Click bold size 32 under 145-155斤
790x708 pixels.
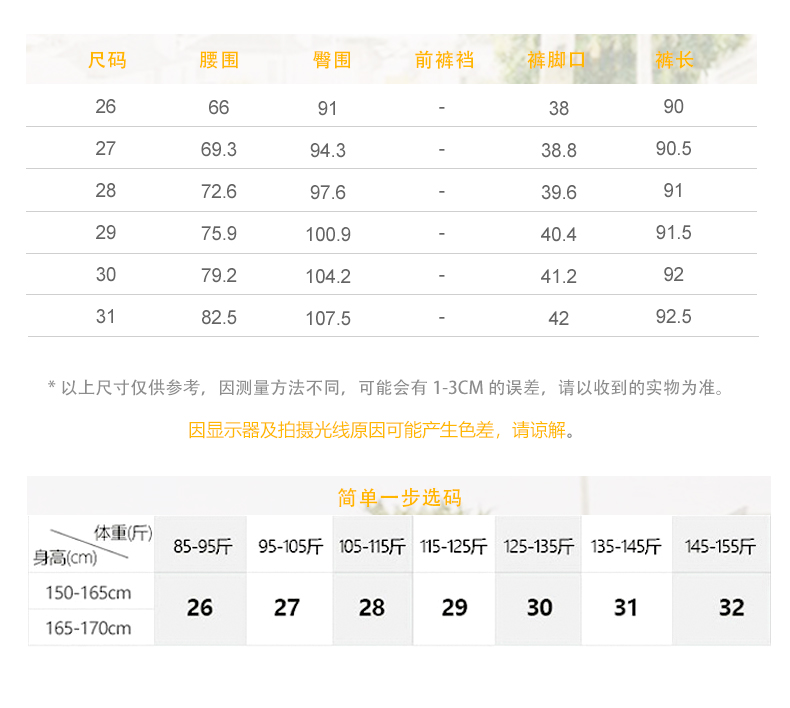pyautogui.click(x=732, y=608)
